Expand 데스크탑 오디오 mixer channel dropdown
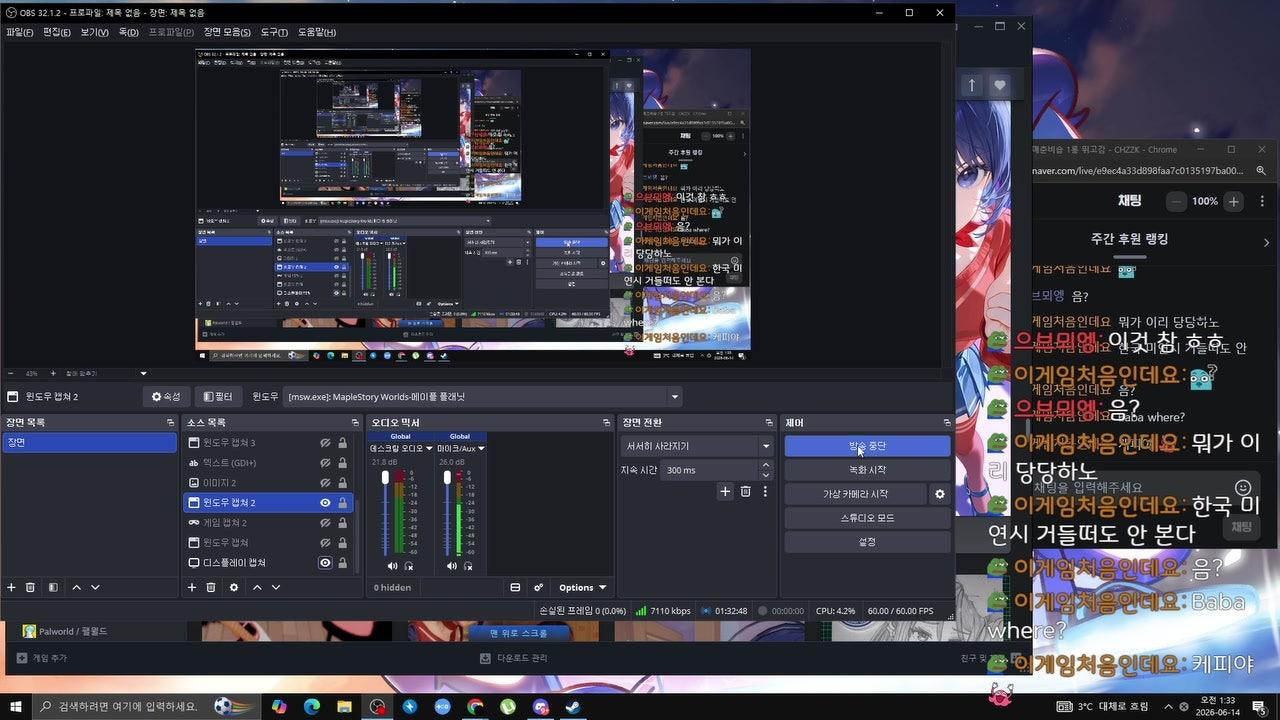The height and width of the screenshot is (720, 1280). click(x=430, y=448)
